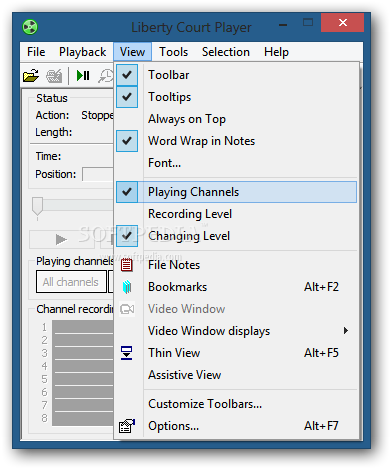Close the open View menu
Screen dimensions: 391x469
click(132, 52)
